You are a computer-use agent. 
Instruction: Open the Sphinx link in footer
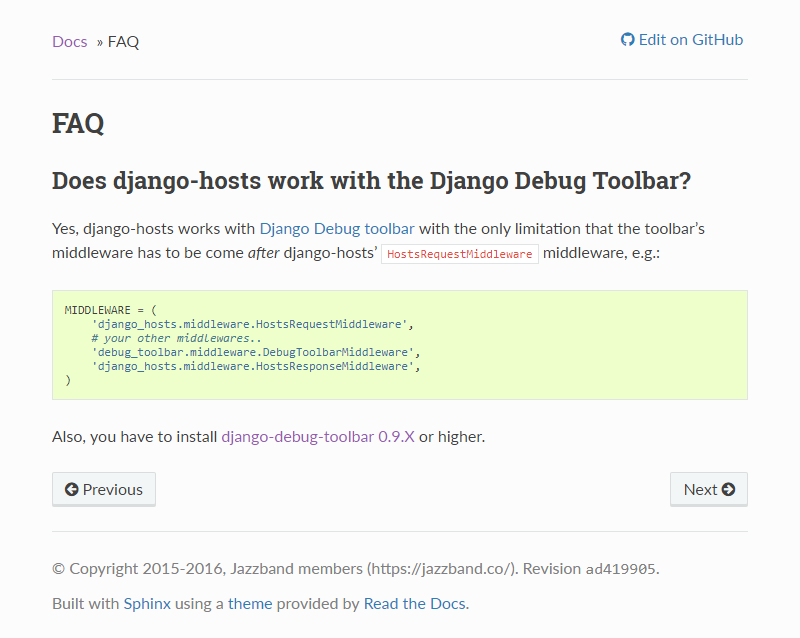tap(147, 604)
